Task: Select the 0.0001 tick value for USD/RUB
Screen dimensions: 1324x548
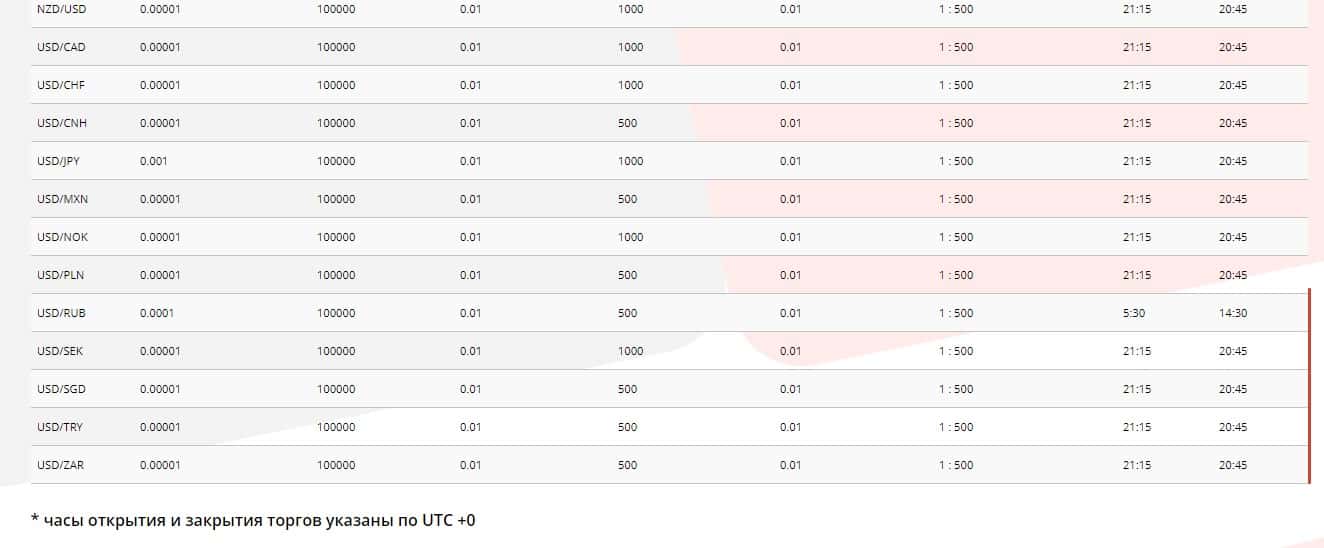Action: coord(157,313)
